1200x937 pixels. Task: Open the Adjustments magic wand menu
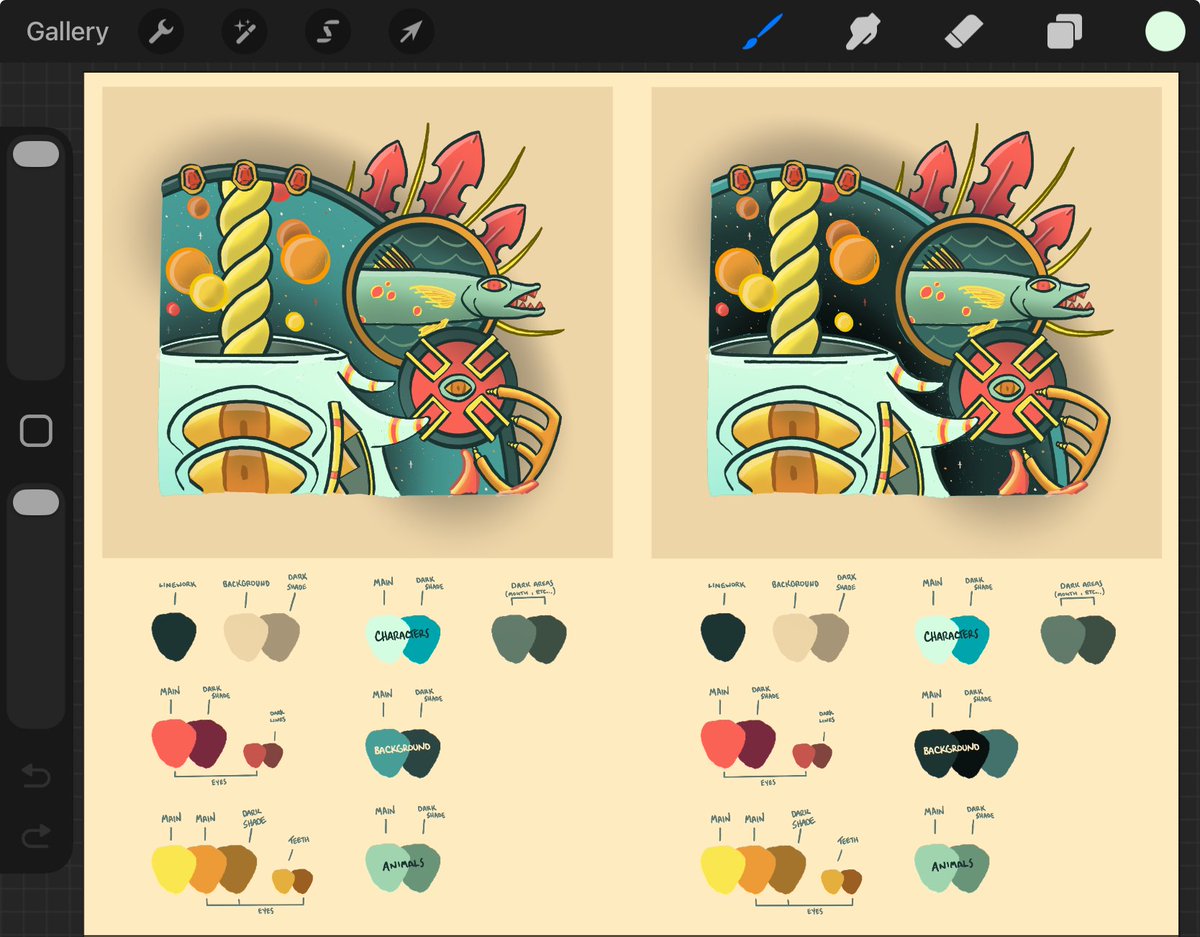(x=244, y=32)
